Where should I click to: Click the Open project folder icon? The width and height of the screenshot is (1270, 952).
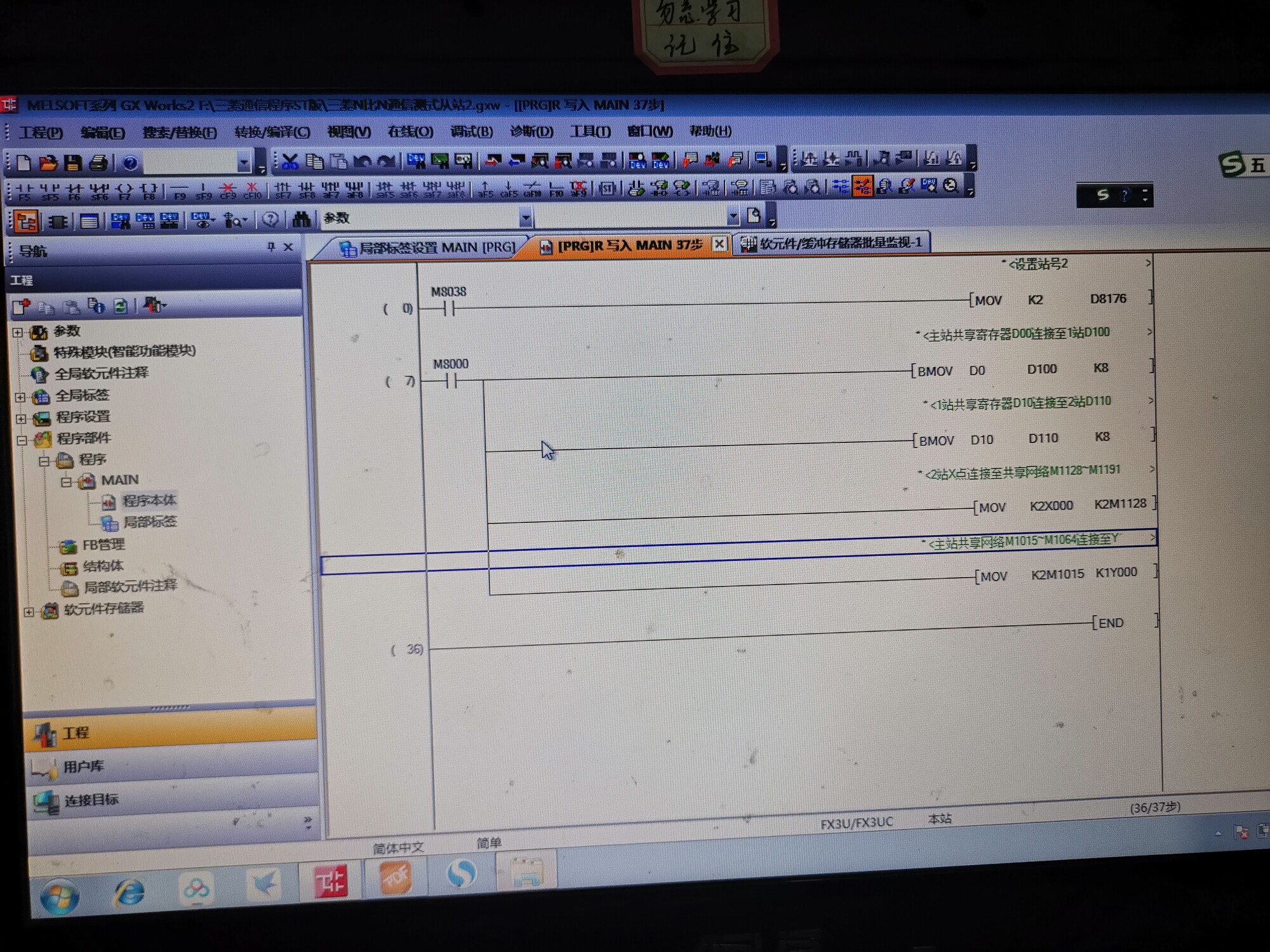[x=48, y=163]
